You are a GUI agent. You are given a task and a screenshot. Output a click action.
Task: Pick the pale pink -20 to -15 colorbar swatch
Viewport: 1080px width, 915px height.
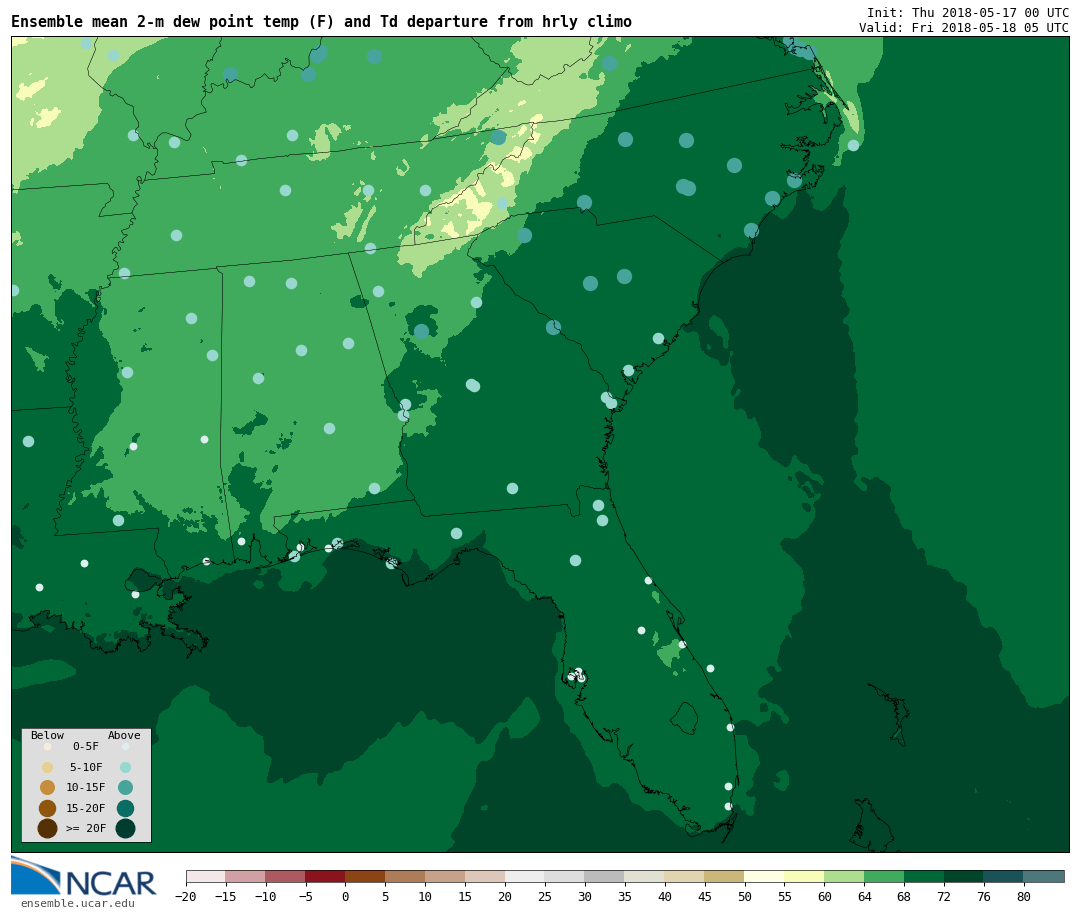coord(206,876)
